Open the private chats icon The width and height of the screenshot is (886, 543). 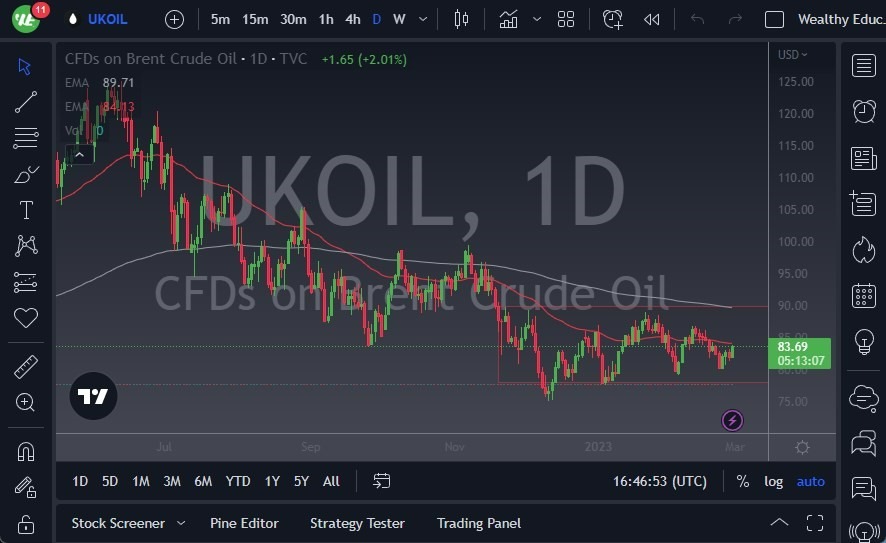point(863,443)
